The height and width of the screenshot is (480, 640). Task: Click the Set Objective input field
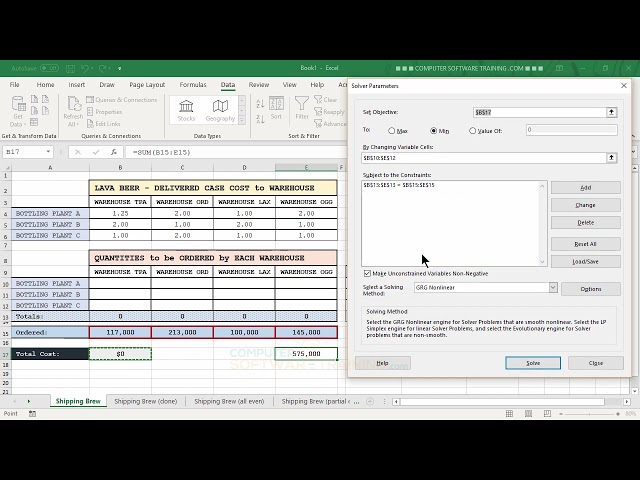[540, 112]
